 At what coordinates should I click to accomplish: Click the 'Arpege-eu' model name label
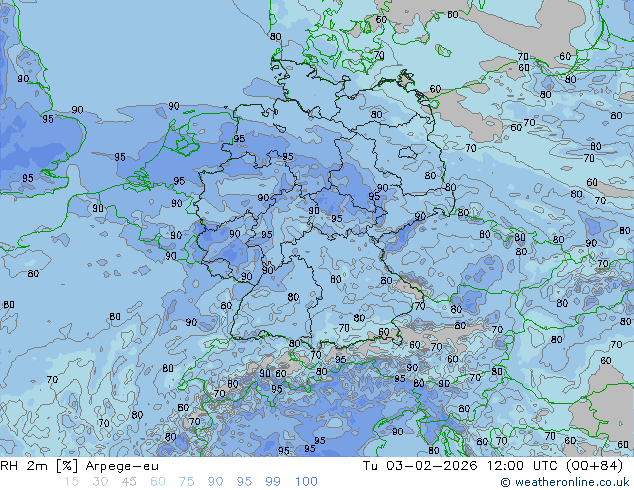pyautogui.click(x=122, y=466)
